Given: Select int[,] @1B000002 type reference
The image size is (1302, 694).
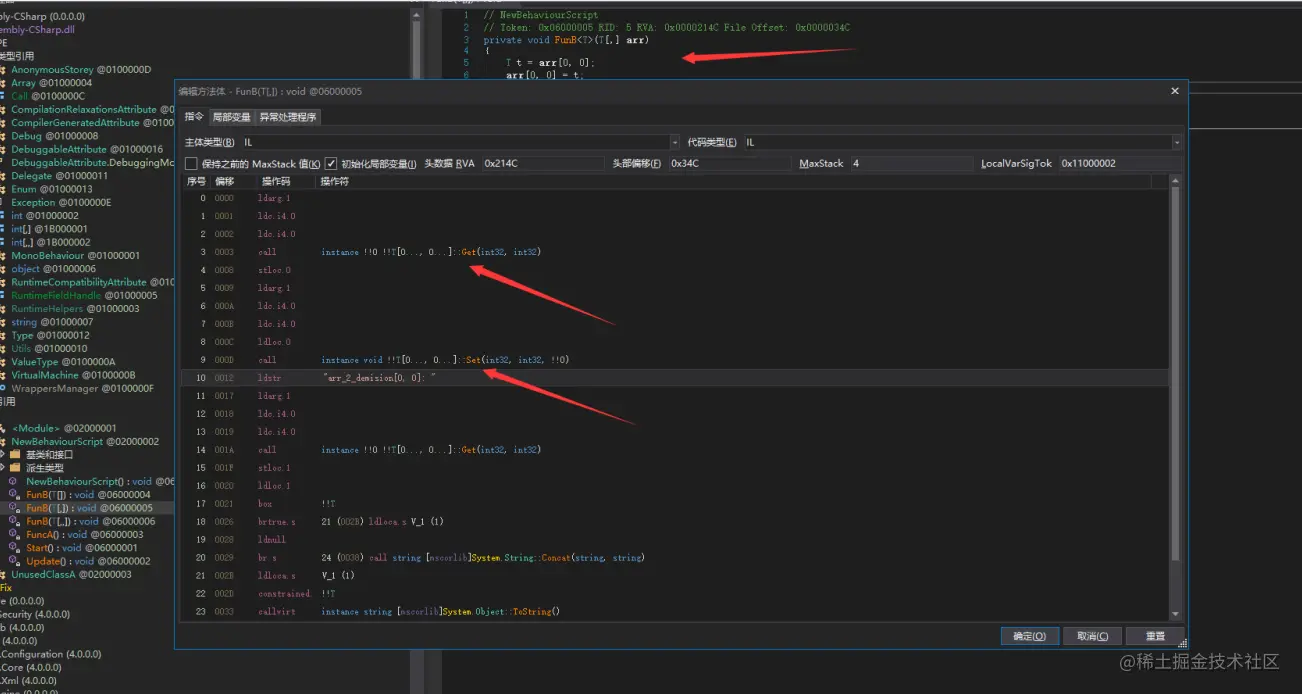Looking at the screenshot, I should [51, 243].
